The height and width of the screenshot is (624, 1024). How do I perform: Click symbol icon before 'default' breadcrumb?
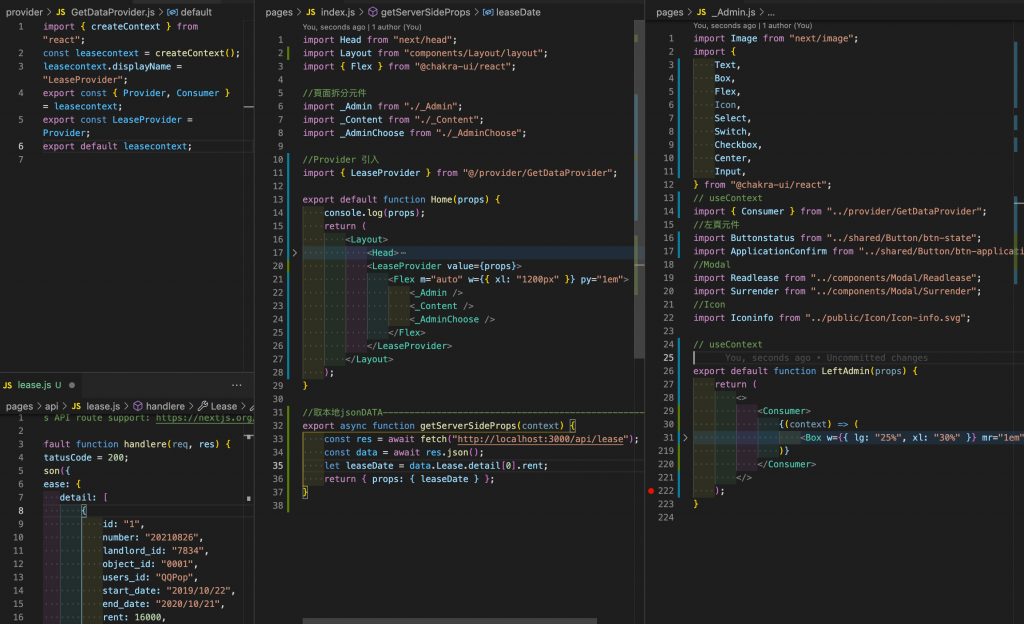pyautogui.click(x=172, y=12)
